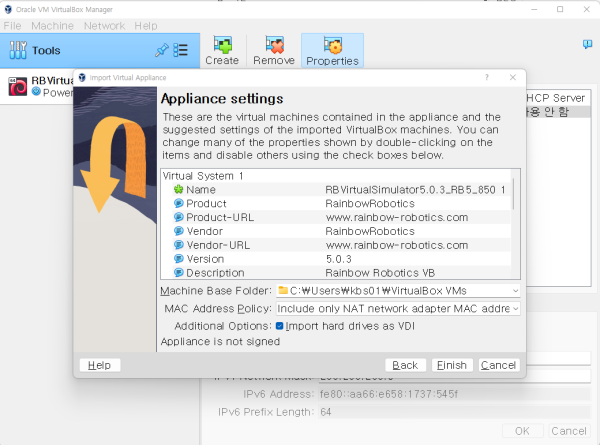Select the Virtual System 1 row
This screenshot has height=445, width=600.
pos(336,176)
